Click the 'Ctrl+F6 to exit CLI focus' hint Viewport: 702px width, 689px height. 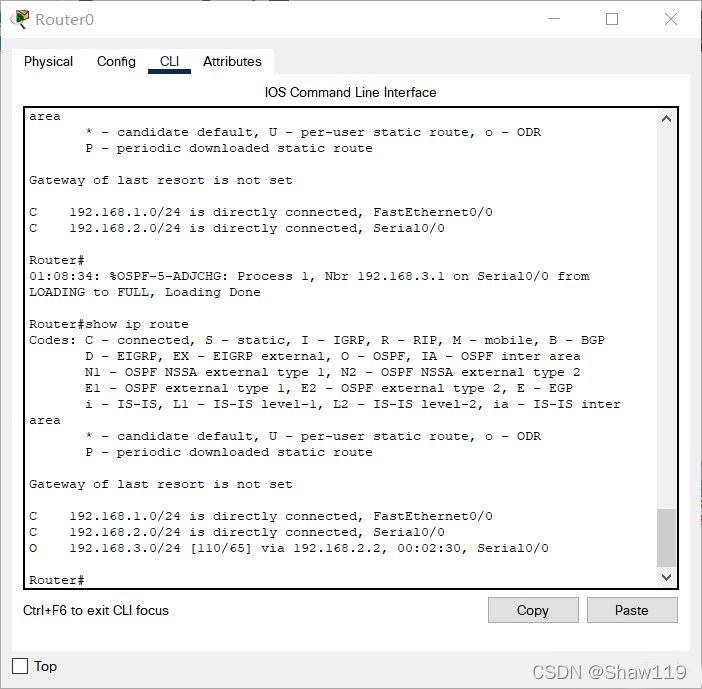pos(96,610)
